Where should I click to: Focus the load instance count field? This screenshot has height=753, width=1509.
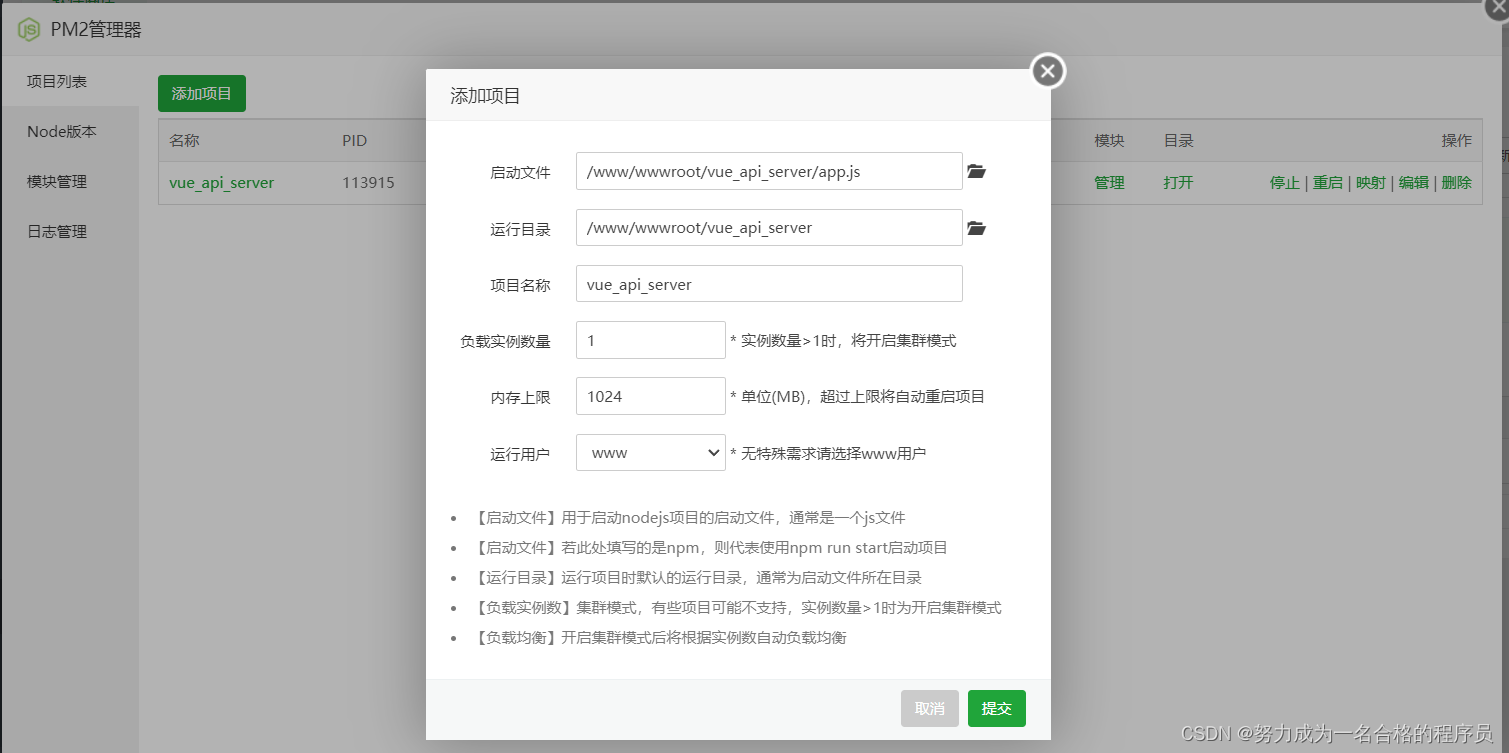click(x=650, y=340)
